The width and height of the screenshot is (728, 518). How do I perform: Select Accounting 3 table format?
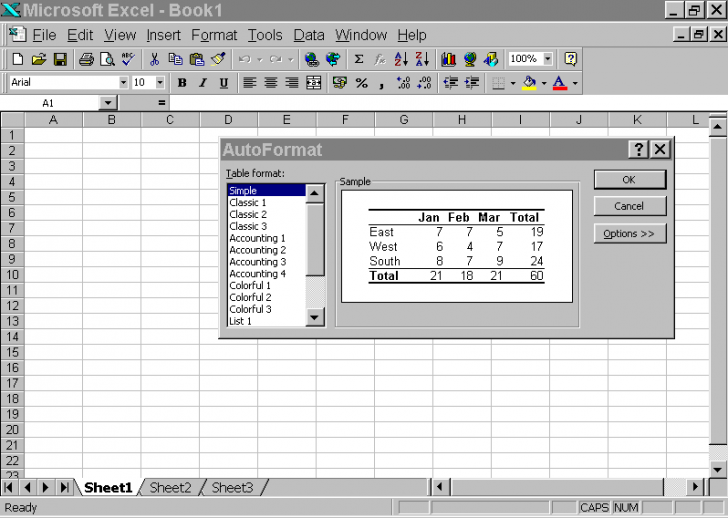266,262
